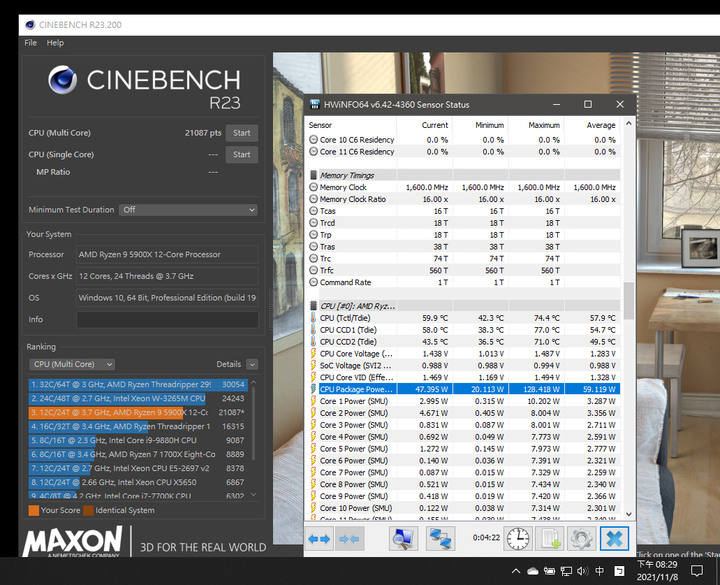Click the thermometer icon for CPU (Tctl/Tdie)
This screenshot has width=720, height=585.
pyautogui.click(x=313, y=318)
